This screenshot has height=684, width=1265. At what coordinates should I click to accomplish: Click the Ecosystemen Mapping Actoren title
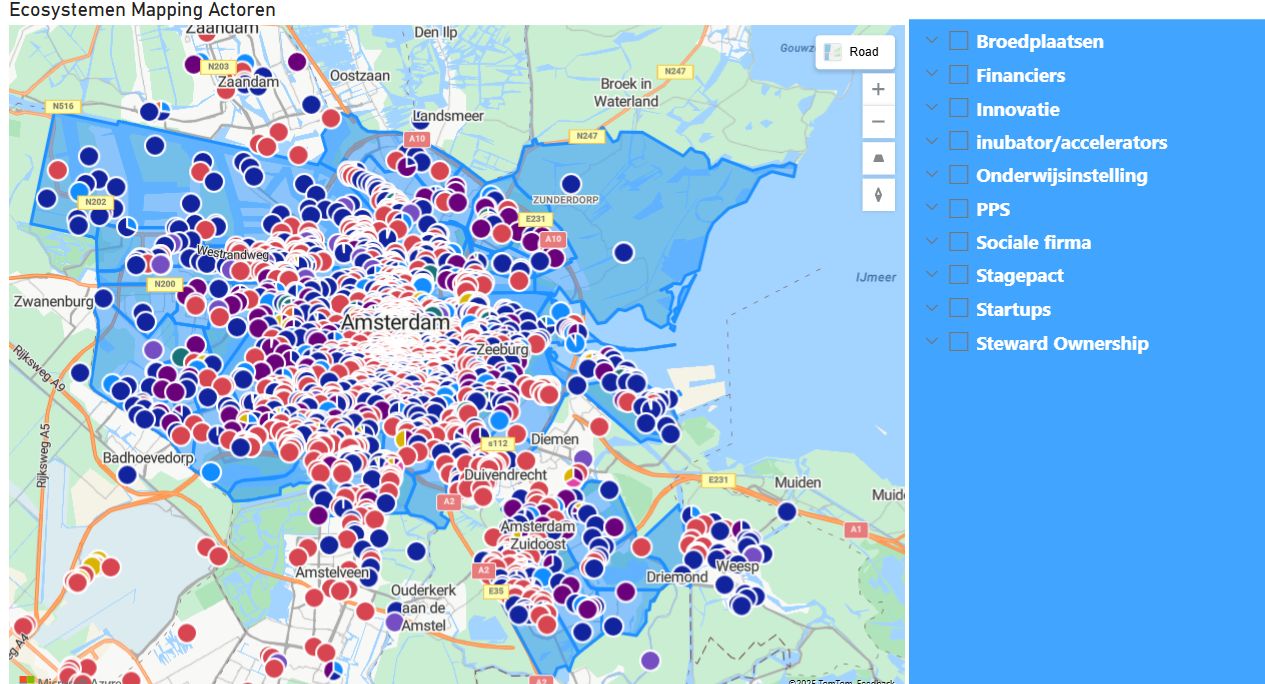pyautogui.click(x=142, y=10)
